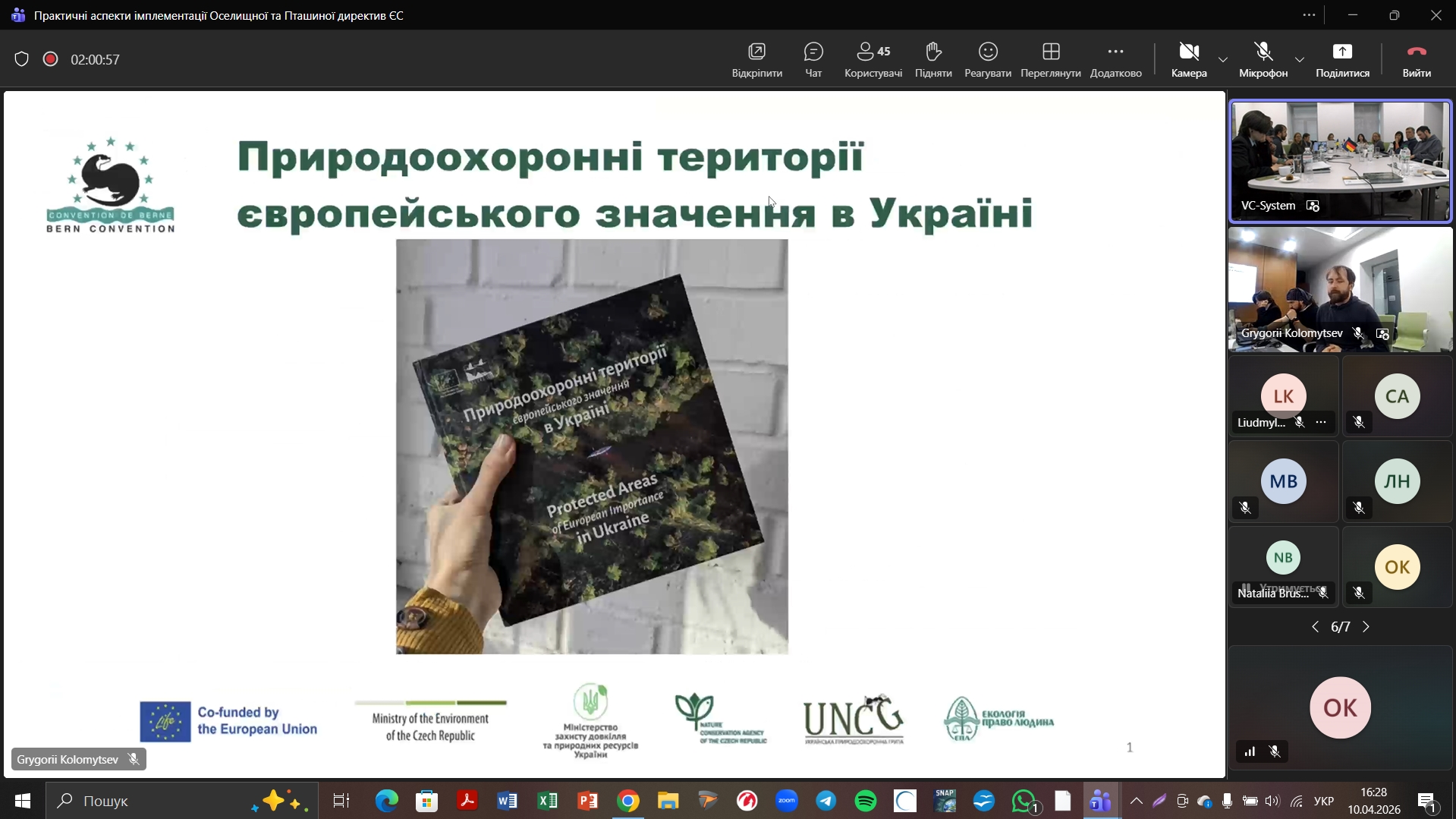This screenshot has height=819, width=1456.
Task: Open the Реагувати reactions menu
Action: click(987, 60)
